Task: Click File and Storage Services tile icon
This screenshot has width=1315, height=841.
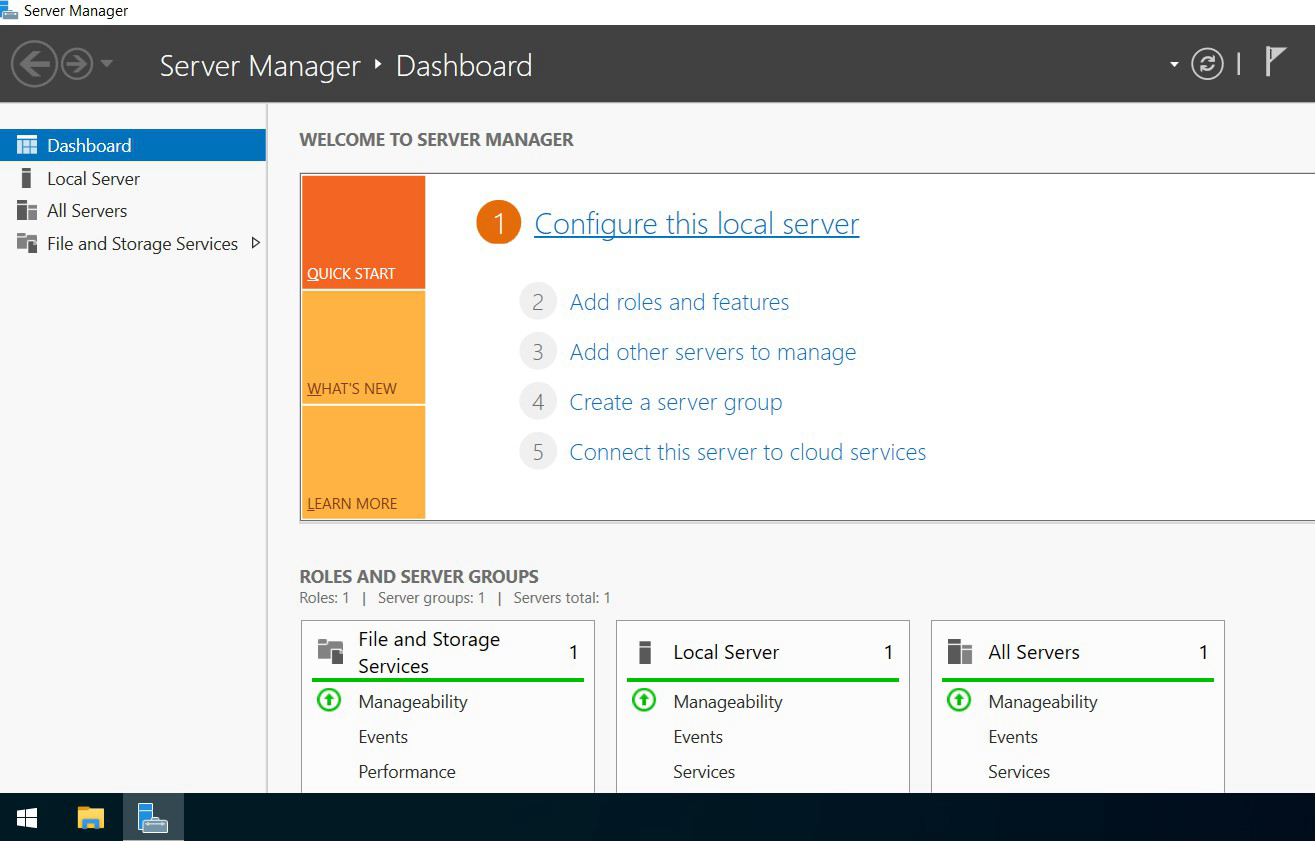Action: pos(330,651)
